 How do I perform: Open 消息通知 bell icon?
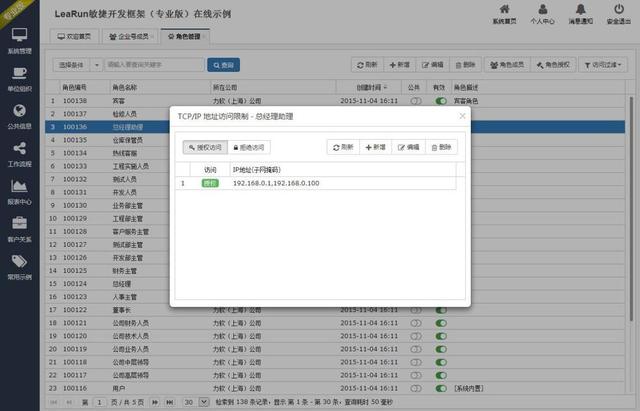(x=580, y=14)
